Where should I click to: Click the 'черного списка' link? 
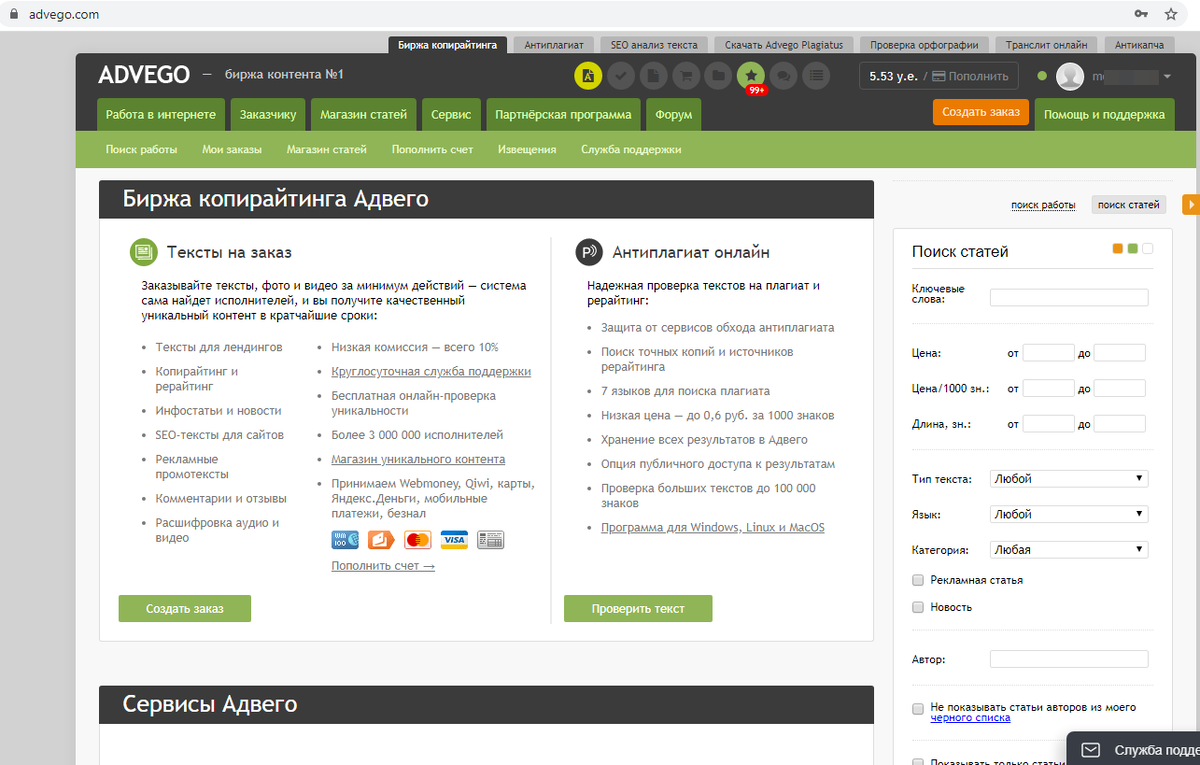point(970,718)
